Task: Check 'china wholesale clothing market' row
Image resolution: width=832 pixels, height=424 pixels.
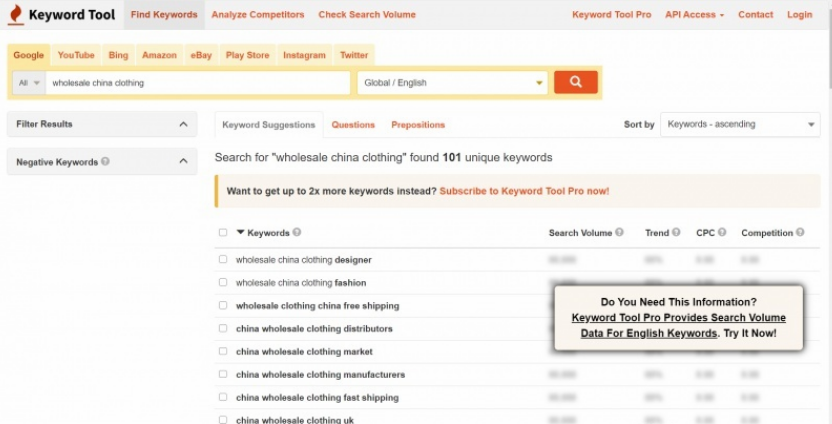Action: coord(223,351)
